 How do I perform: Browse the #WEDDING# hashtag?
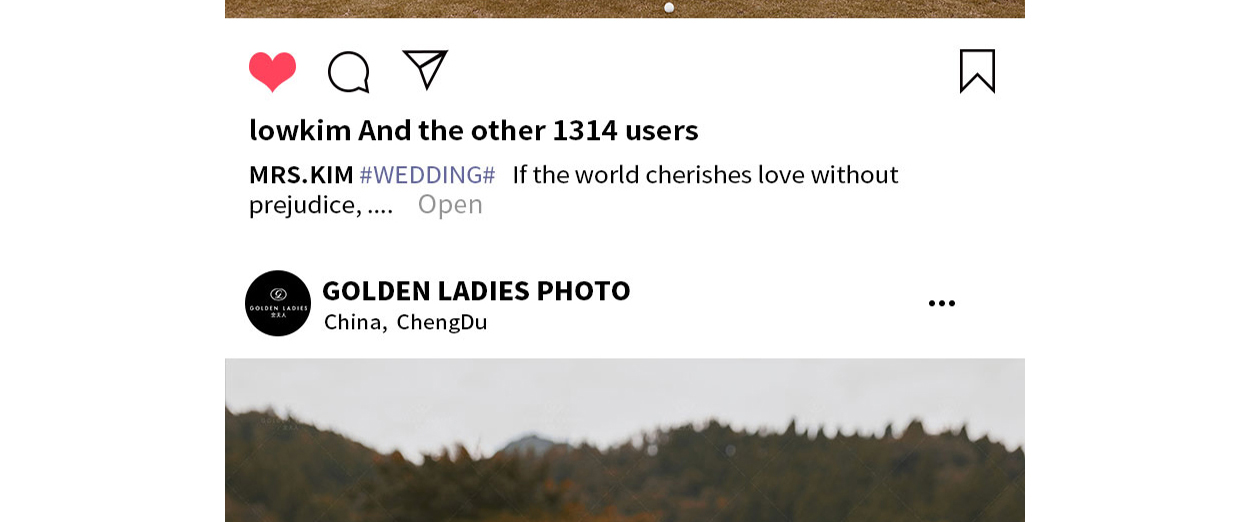tap(427, 175)
